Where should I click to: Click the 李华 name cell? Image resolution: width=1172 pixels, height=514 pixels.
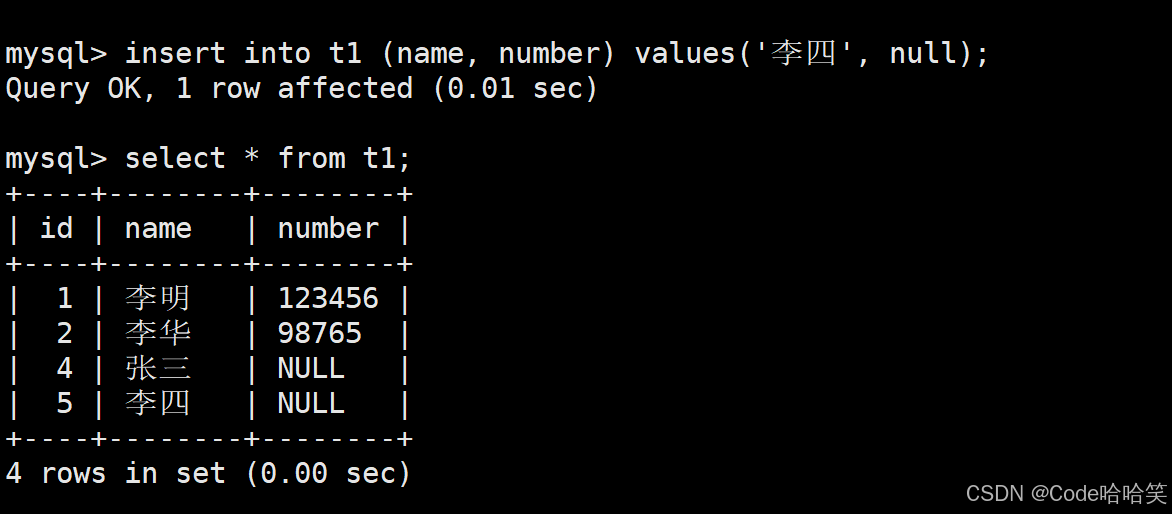click(158, 333)
